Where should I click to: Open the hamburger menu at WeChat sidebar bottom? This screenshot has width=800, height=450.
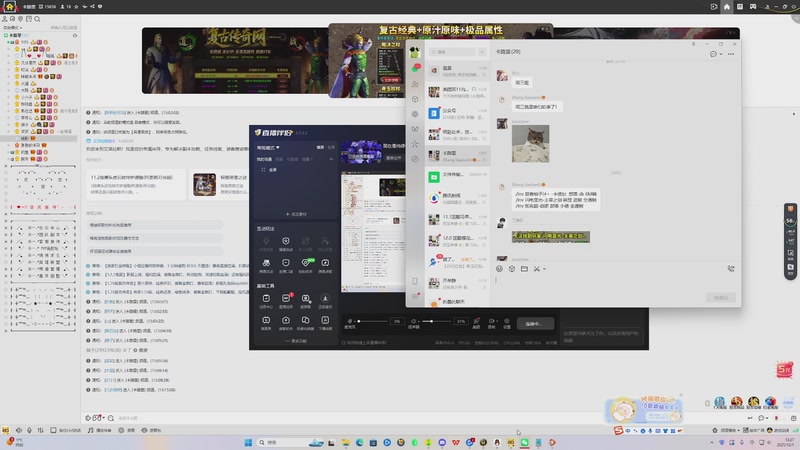[415, 296]
